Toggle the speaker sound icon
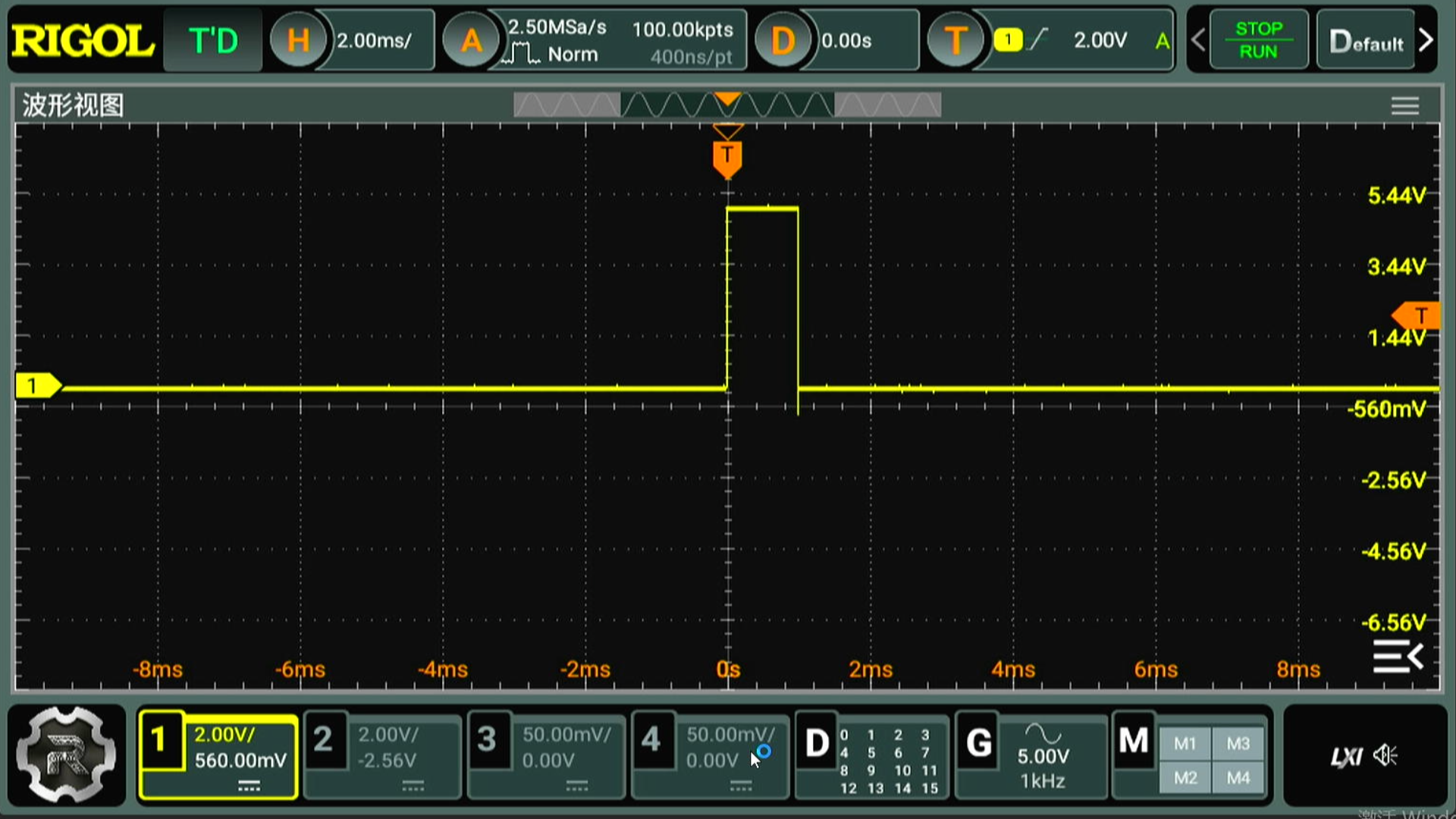1456x819 pixels. point(1385,755)
